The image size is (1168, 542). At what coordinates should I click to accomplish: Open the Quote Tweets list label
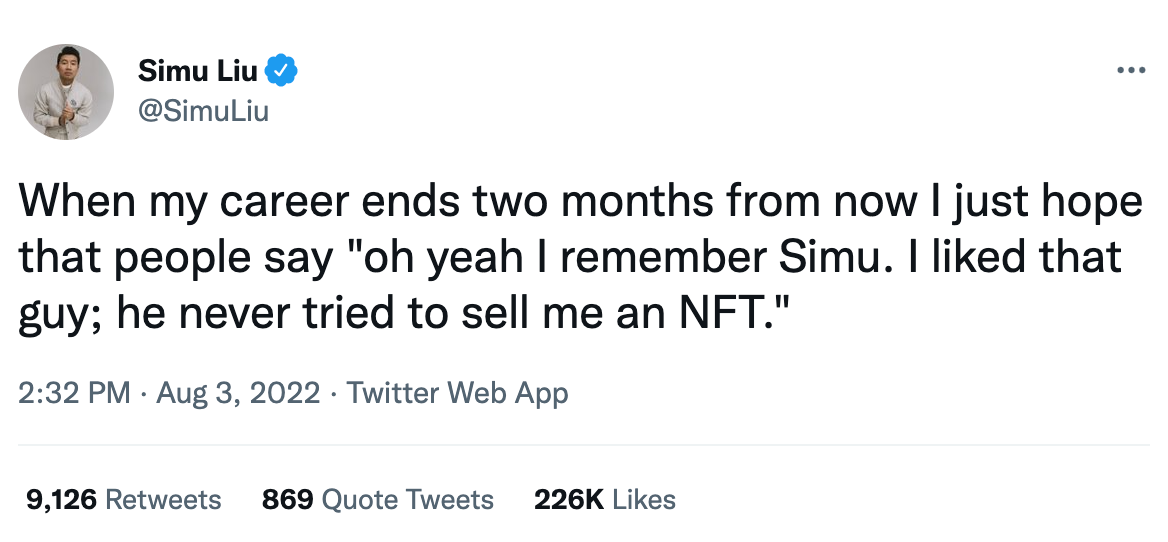[408, 499]
